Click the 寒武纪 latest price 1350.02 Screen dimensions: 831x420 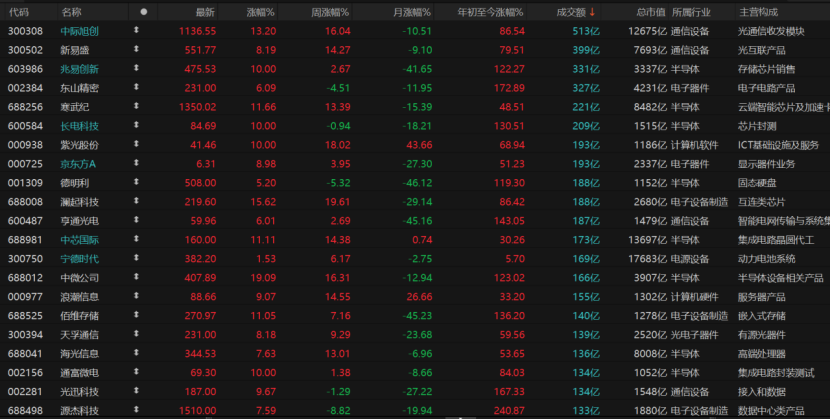click(198, 107)
